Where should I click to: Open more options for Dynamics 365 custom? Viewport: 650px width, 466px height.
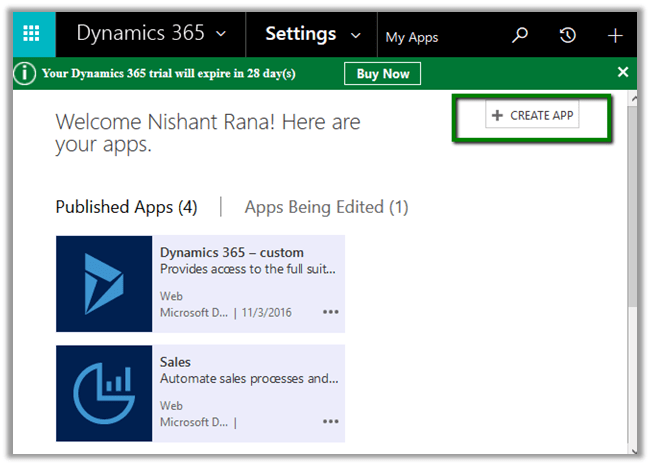coord(330,312)
